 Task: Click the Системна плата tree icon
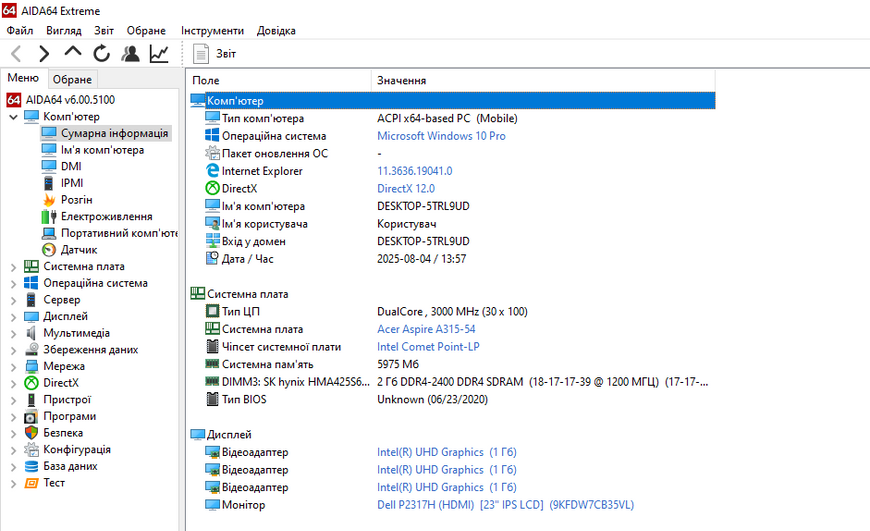tap(32, 266)
